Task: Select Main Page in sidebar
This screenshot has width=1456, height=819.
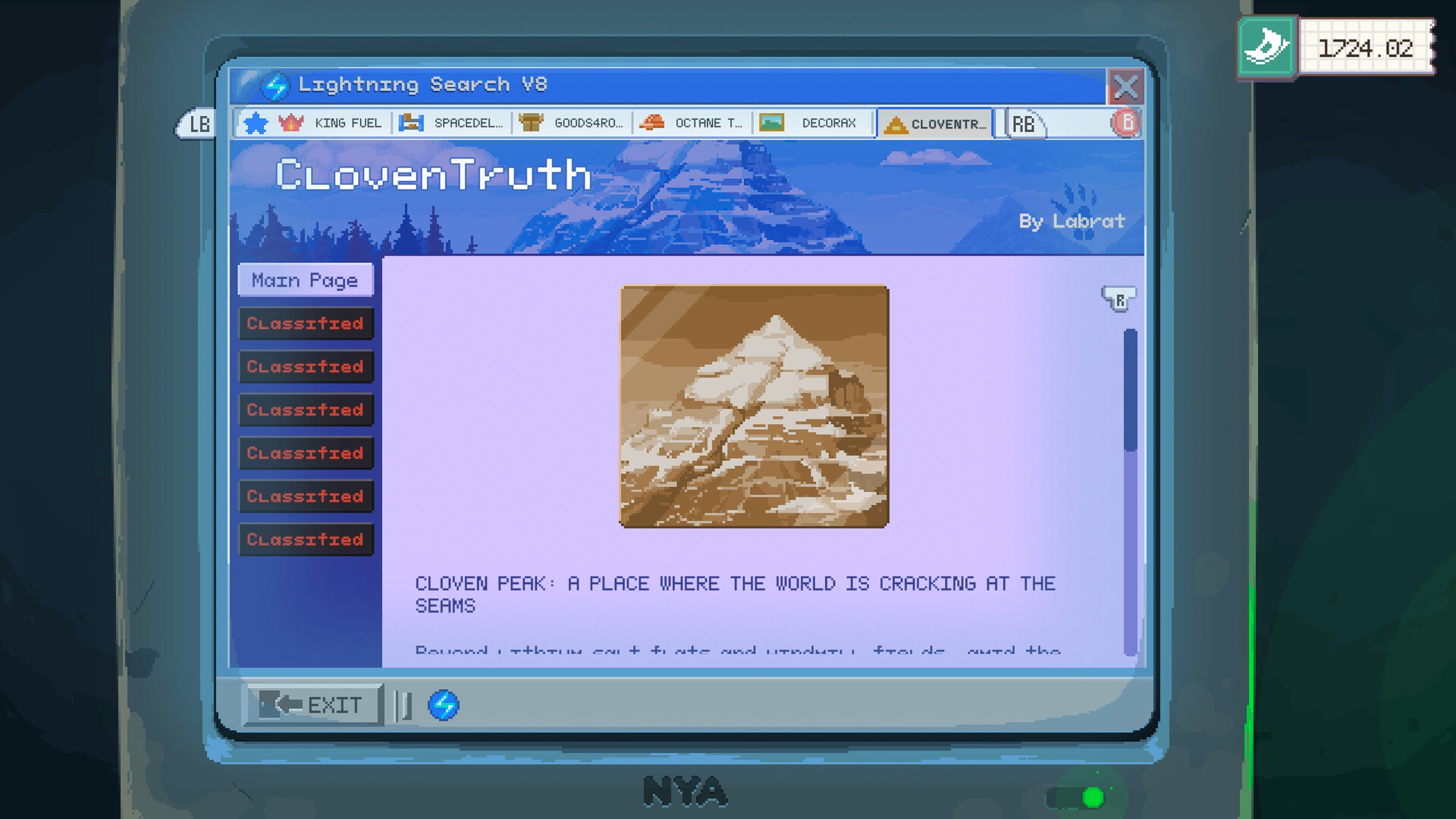Action: (305, 281)
